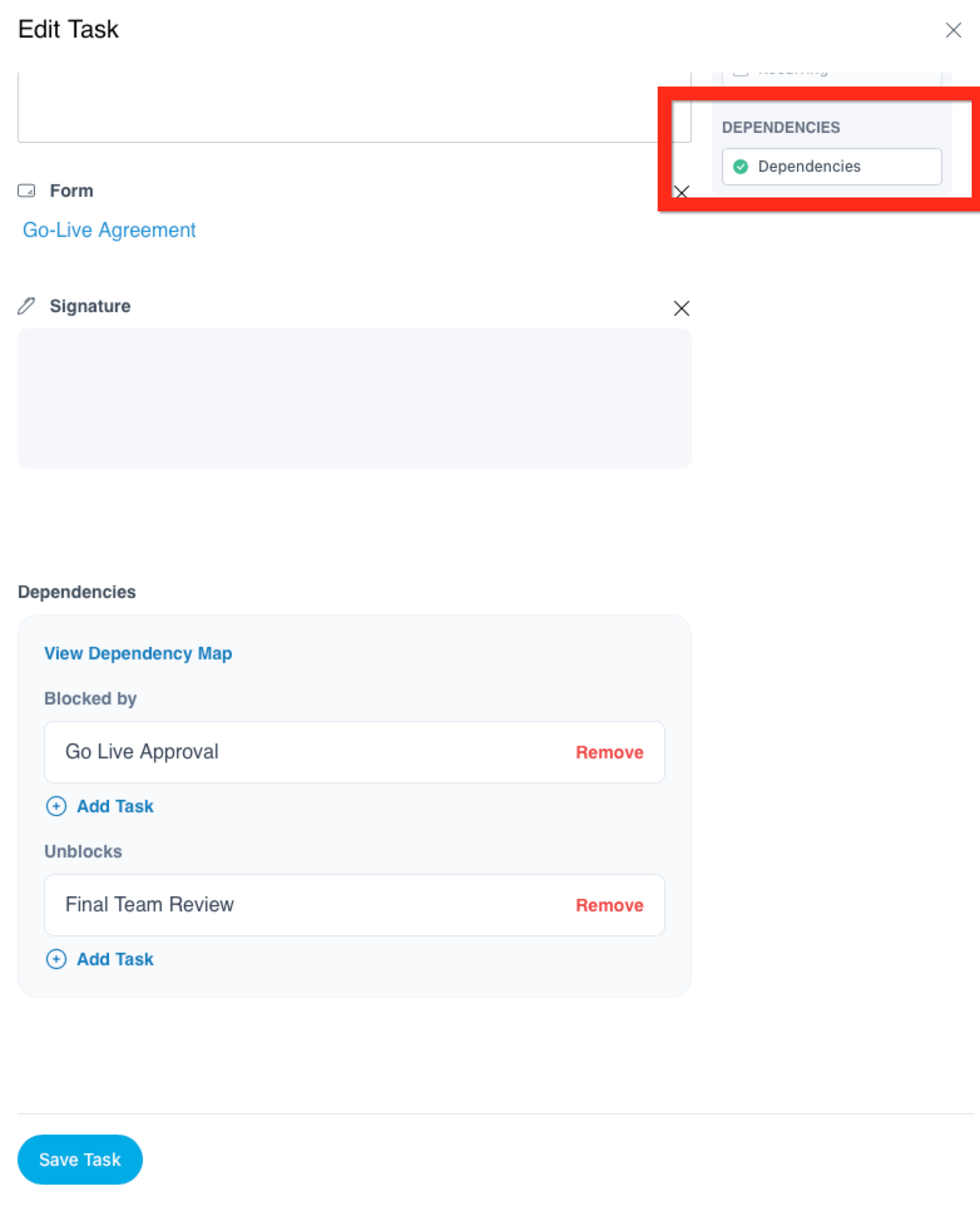Save the task with Save Task
This screenshot has width=980, height=1206.
pyautogui.click(x=80, y=1160)
